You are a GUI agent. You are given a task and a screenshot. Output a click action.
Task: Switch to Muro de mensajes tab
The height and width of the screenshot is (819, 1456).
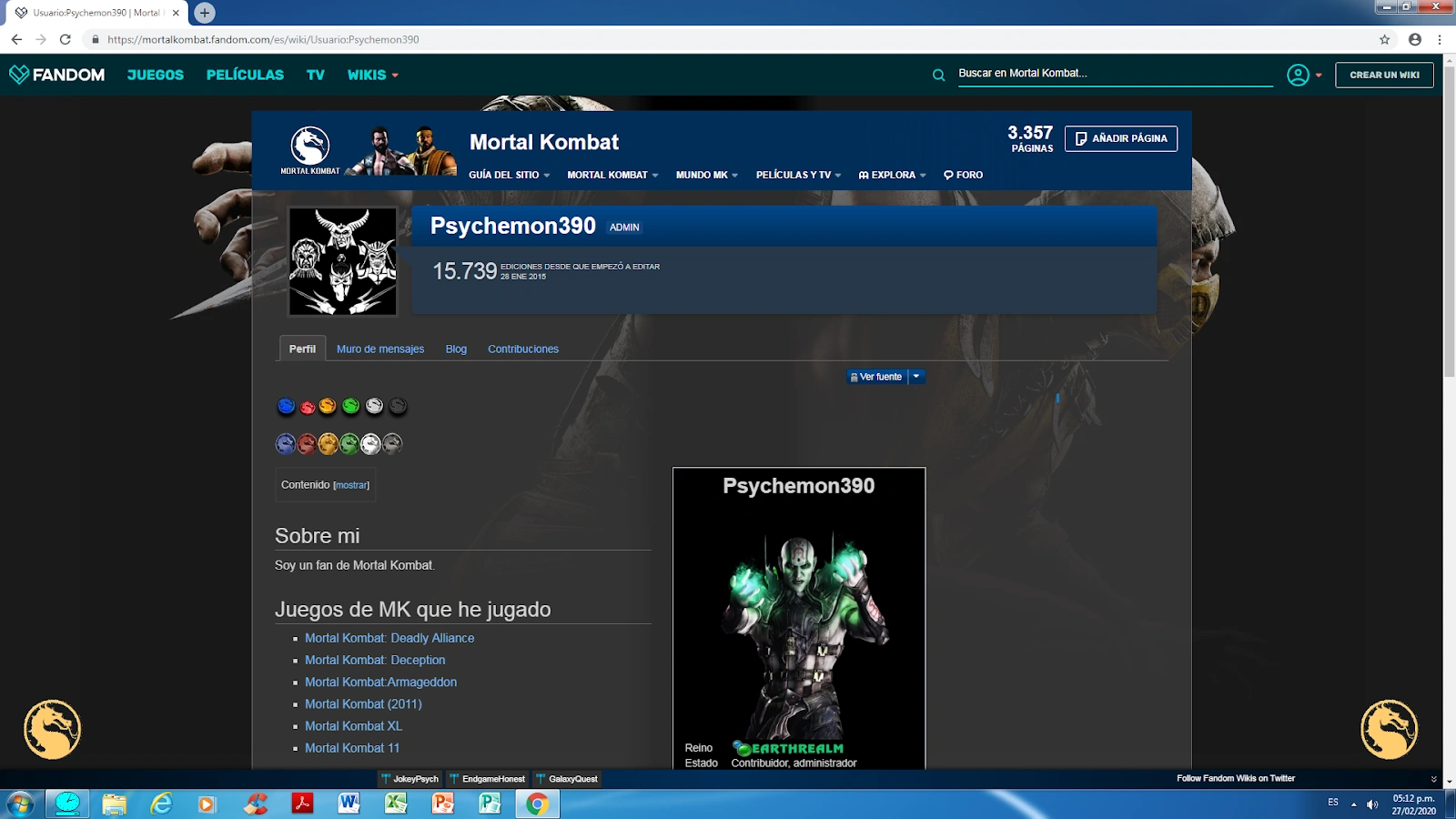(x=380, y=349)
